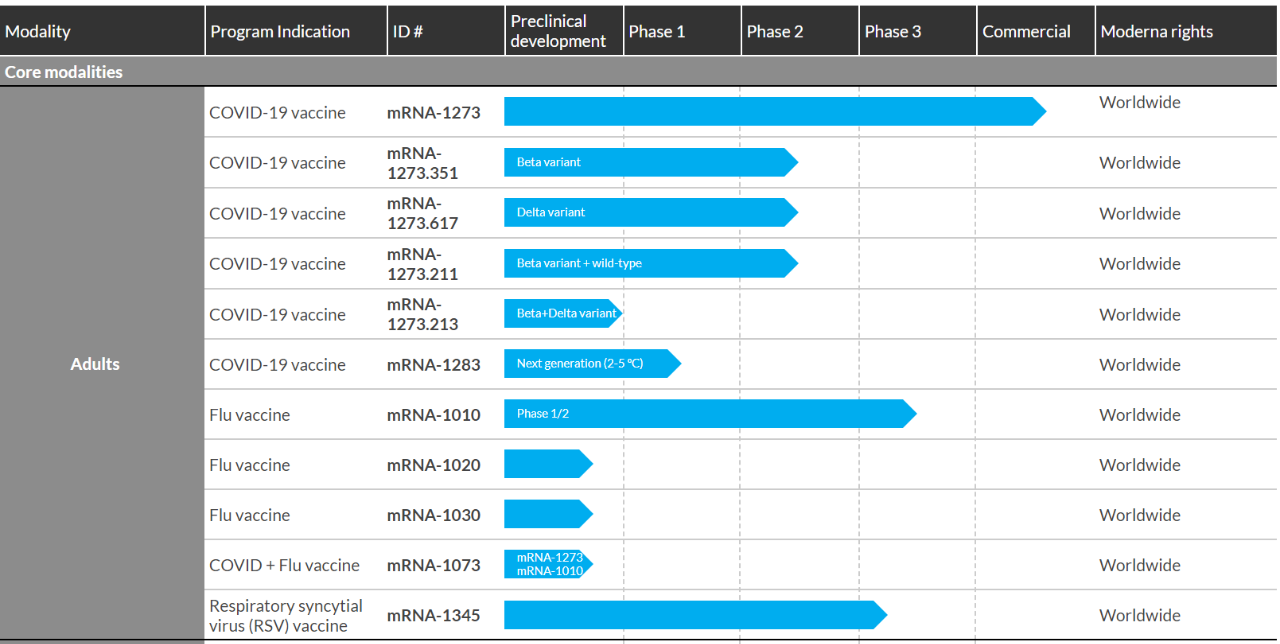Click COVID-19 vaccine in the mRNA-1273.213 row

277,314
